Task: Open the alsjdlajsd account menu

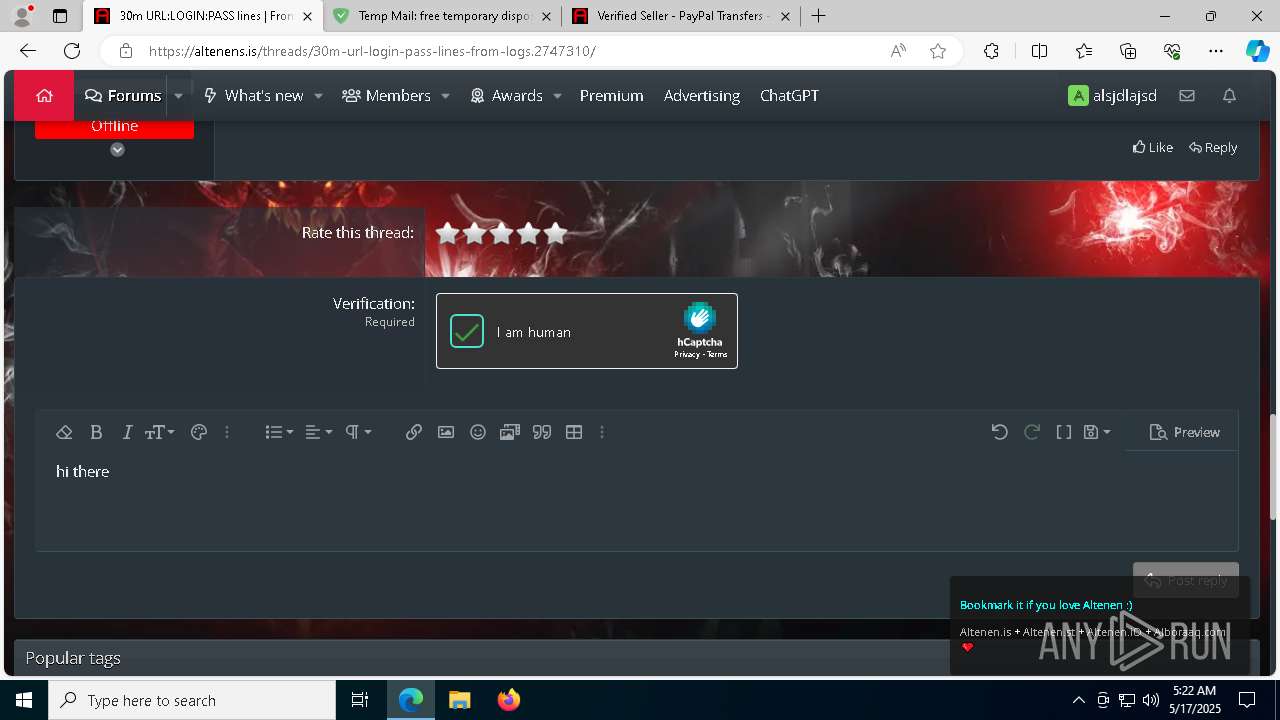Action: [x=1112, y=96]
